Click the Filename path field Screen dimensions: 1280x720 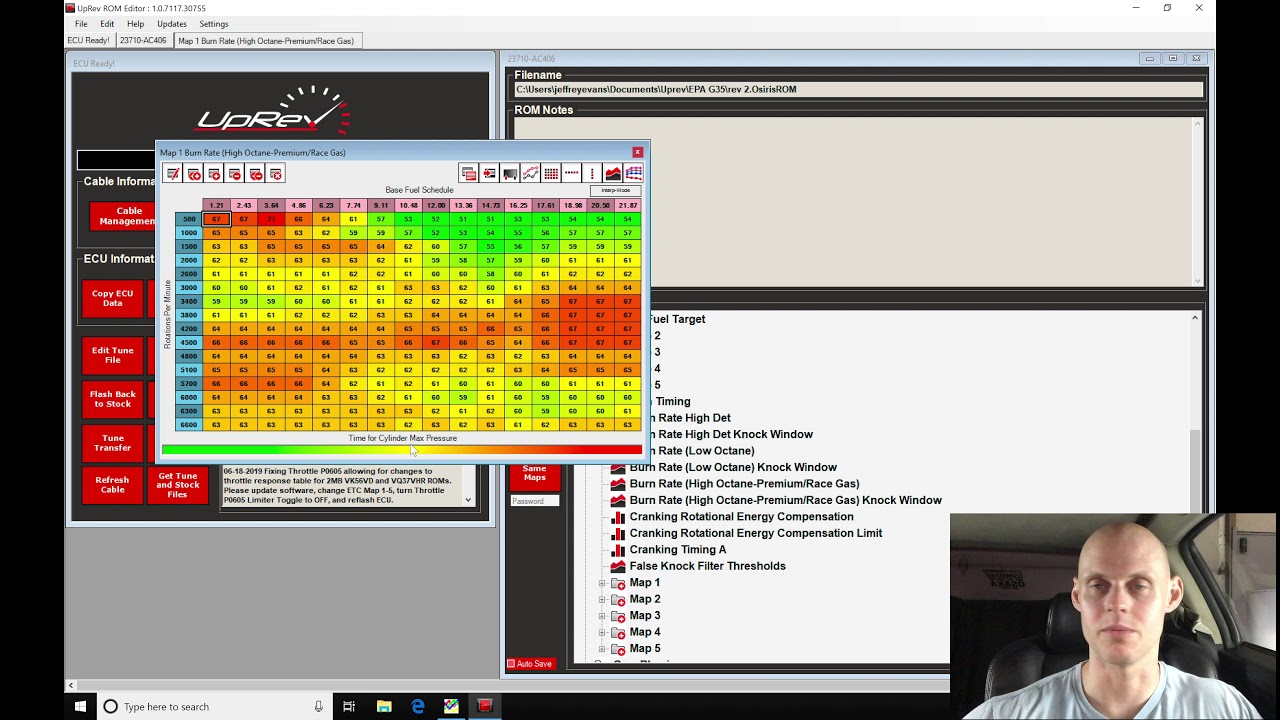pos(858,89)
